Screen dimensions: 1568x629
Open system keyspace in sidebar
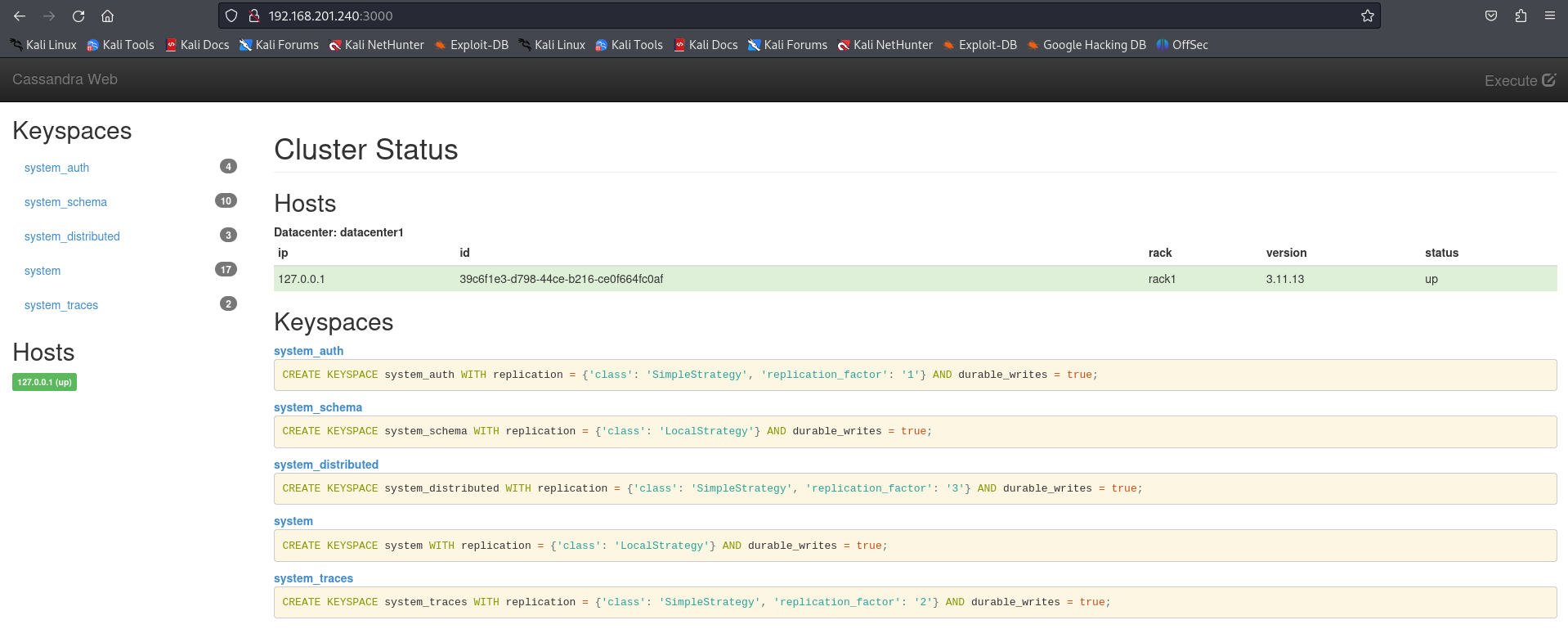(43, 271)
